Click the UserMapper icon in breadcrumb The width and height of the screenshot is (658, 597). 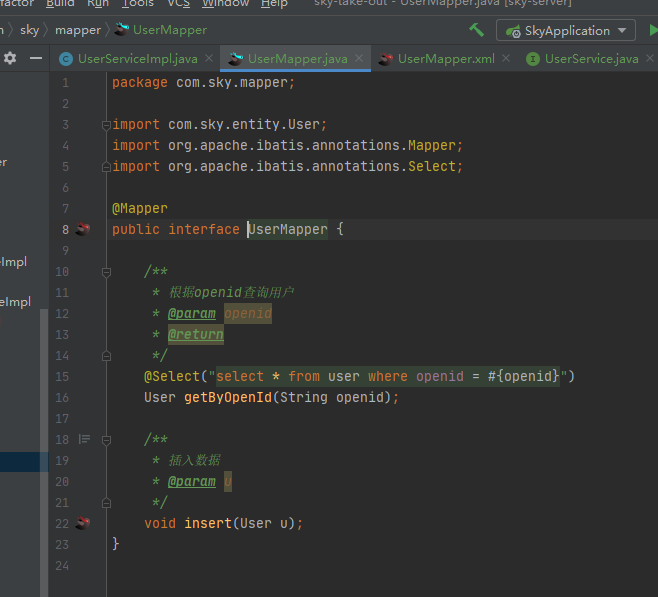pos(121,30)
